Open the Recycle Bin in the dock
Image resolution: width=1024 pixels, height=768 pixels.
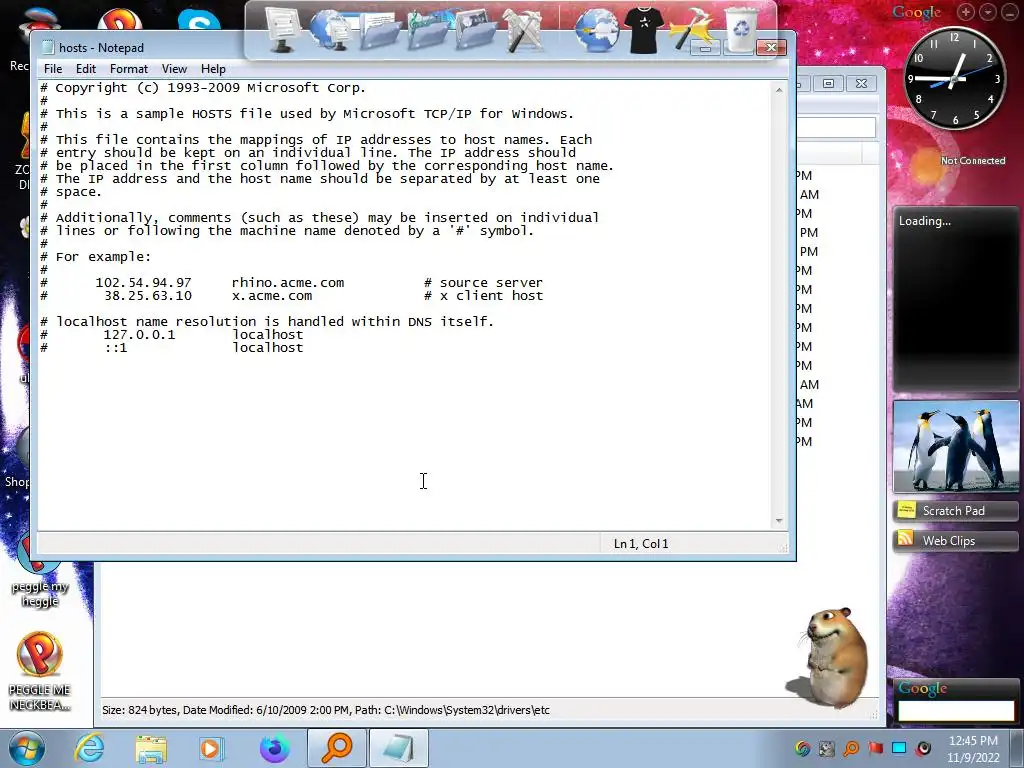point(742,29)
